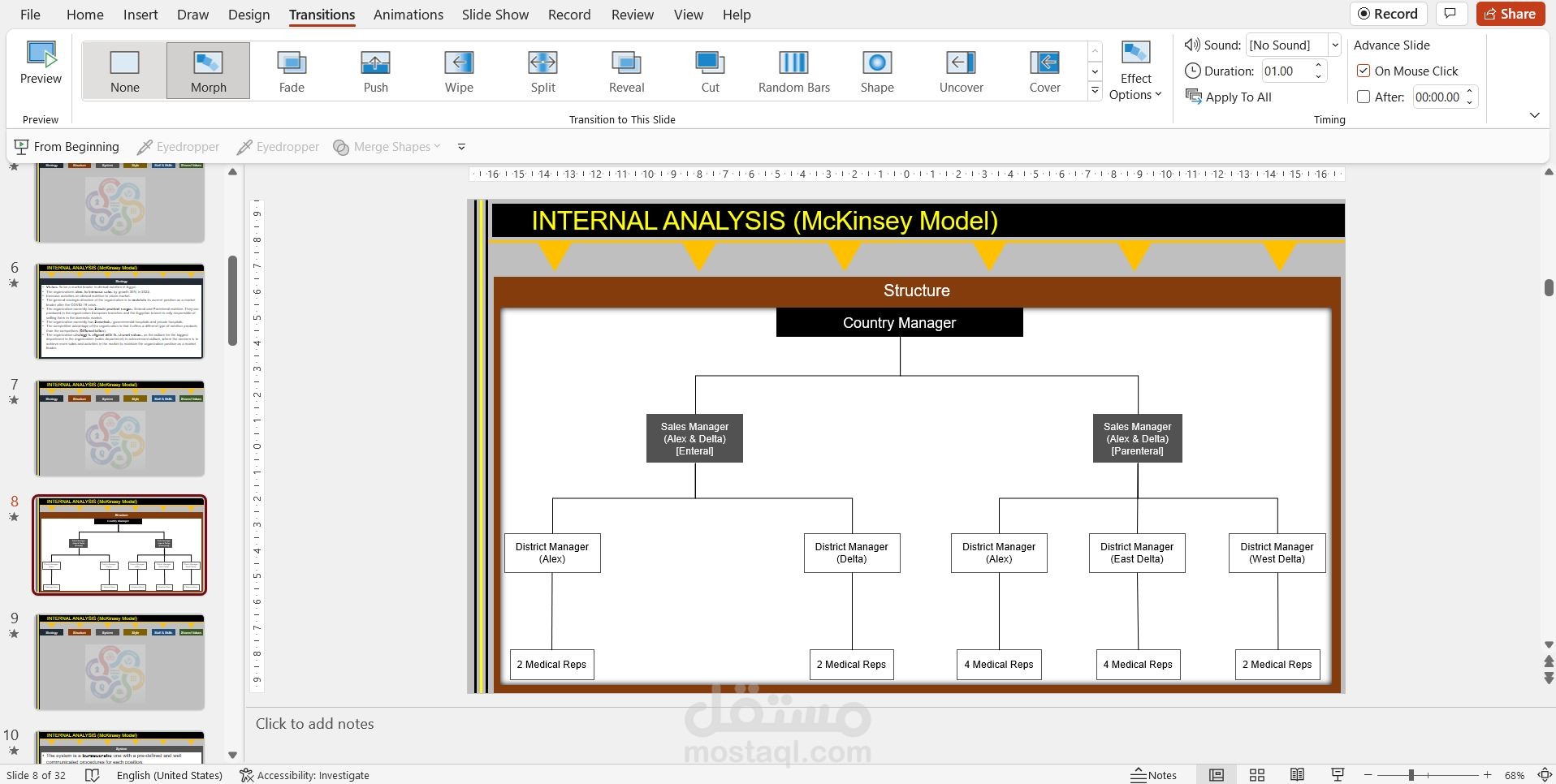Switch to the Insert tab
This screenshot has height=784, width=1556.
(140, 15)
